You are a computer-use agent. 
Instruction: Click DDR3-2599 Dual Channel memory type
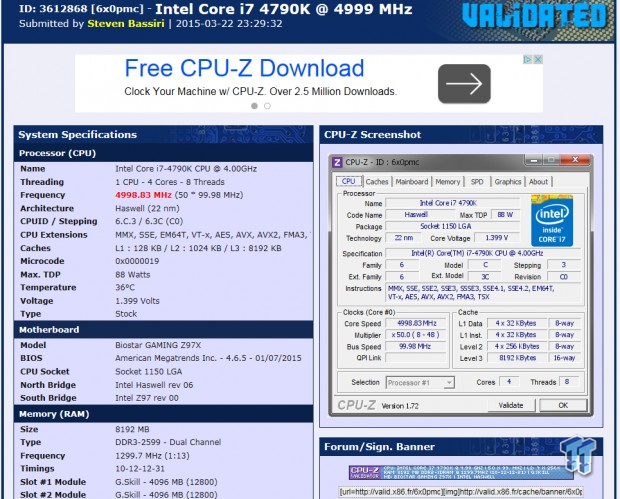[168, 442]
